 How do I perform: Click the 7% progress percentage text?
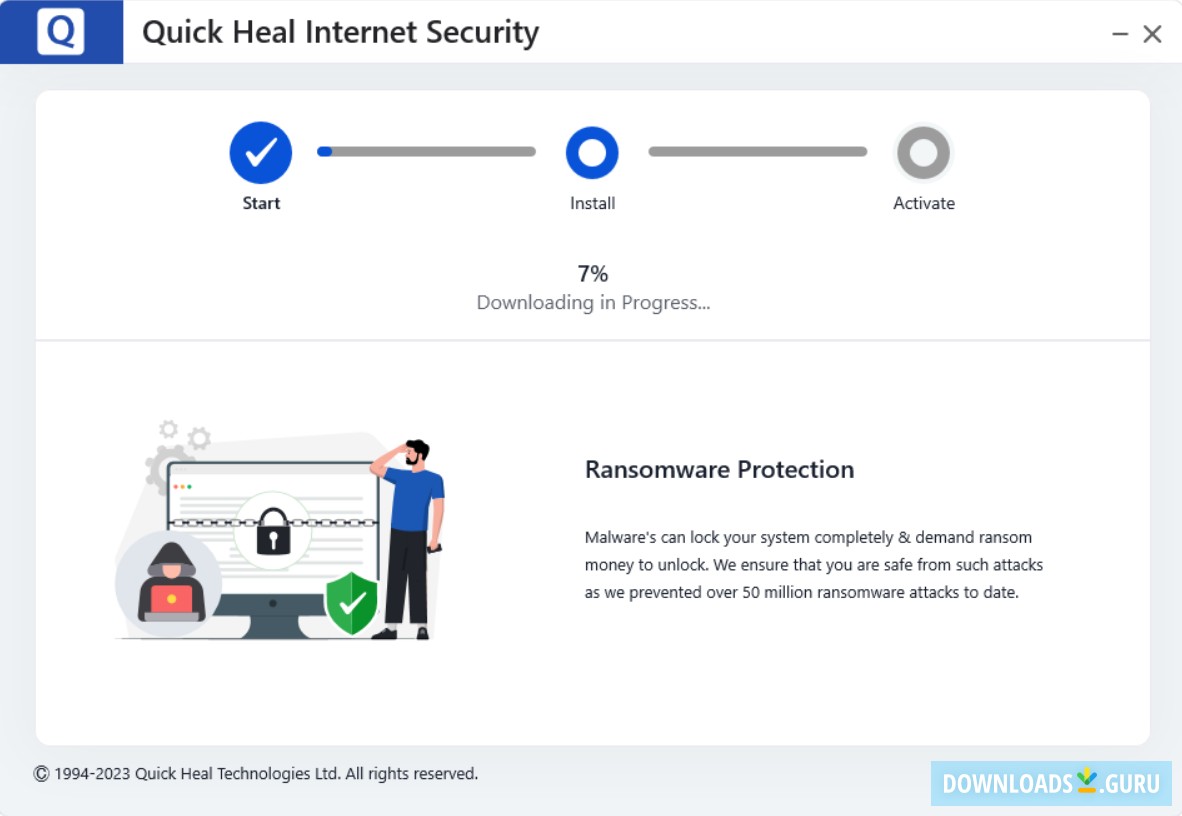pos(592,273)
